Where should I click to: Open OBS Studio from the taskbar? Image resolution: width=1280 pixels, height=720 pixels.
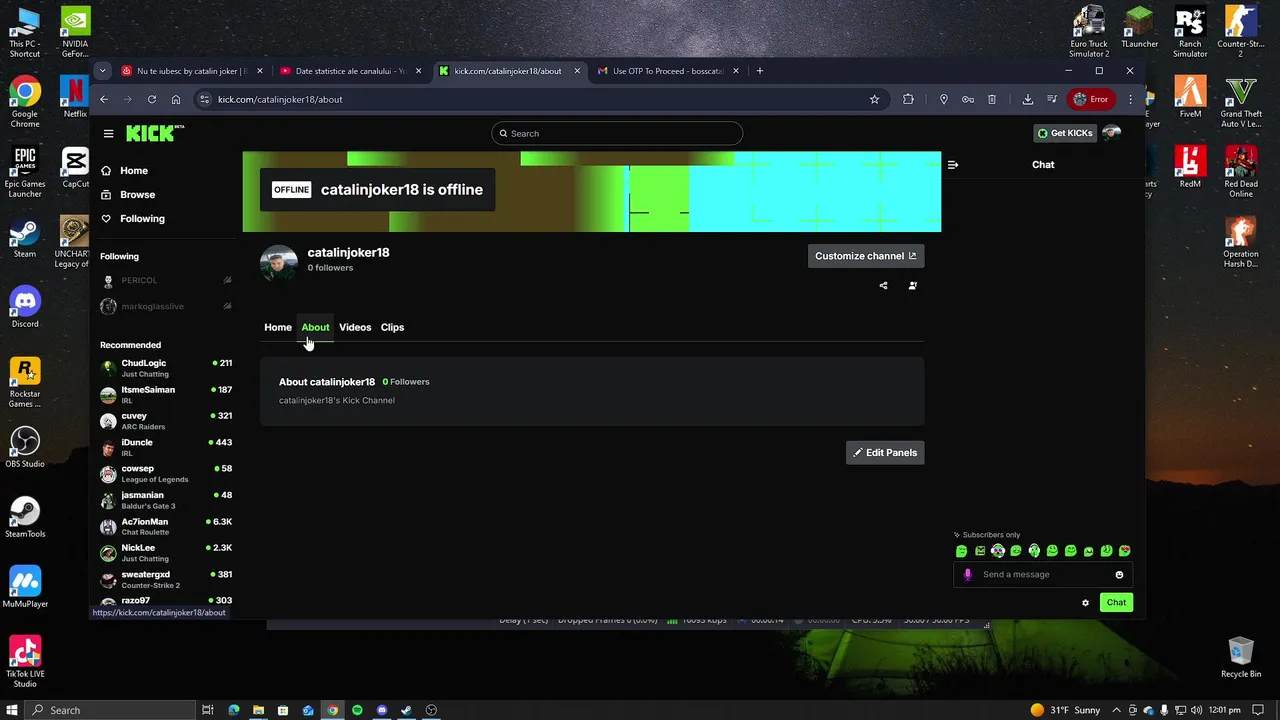coord(431,710)
